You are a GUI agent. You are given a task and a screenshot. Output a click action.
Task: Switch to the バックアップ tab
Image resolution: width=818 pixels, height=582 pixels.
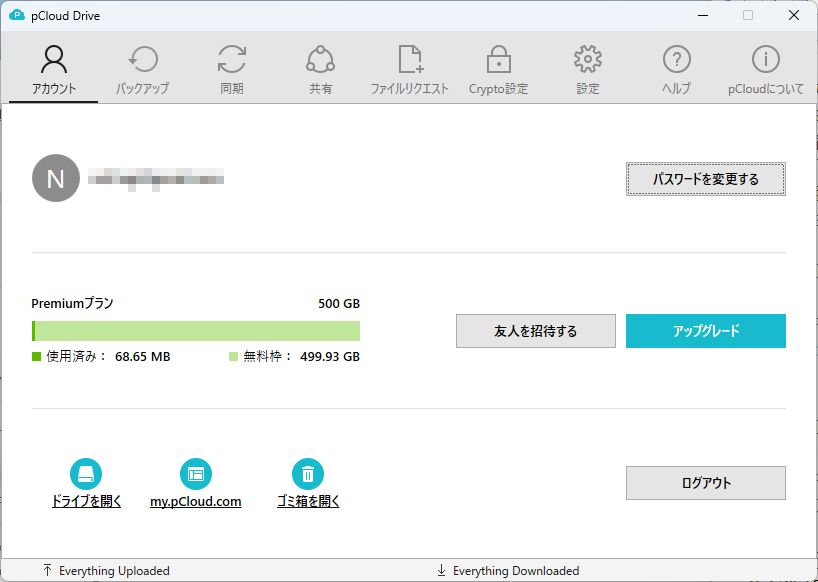142,69
